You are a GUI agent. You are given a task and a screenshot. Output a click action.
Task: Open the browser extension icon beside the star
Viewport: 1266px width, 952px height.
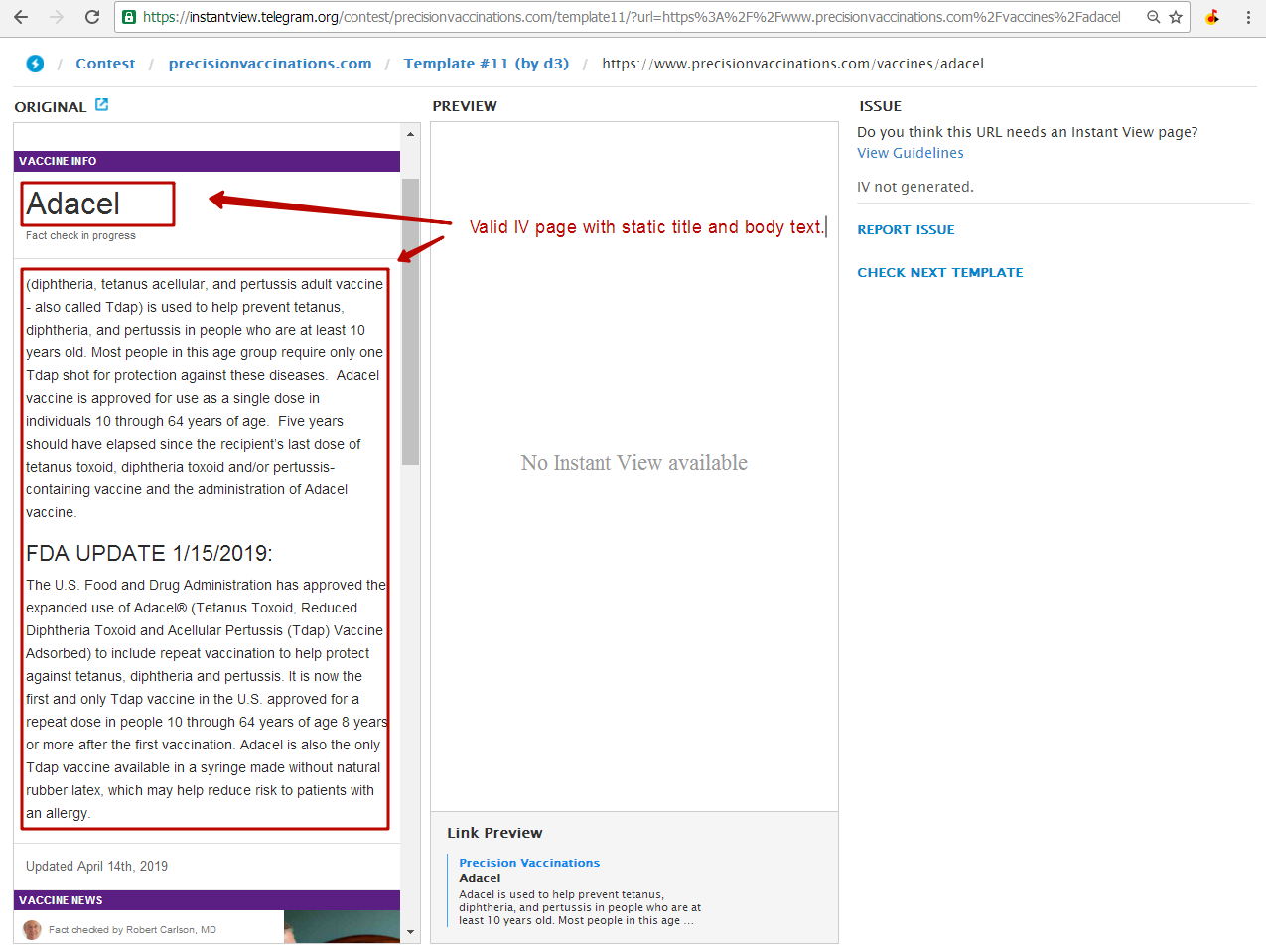pos(1212,17)
